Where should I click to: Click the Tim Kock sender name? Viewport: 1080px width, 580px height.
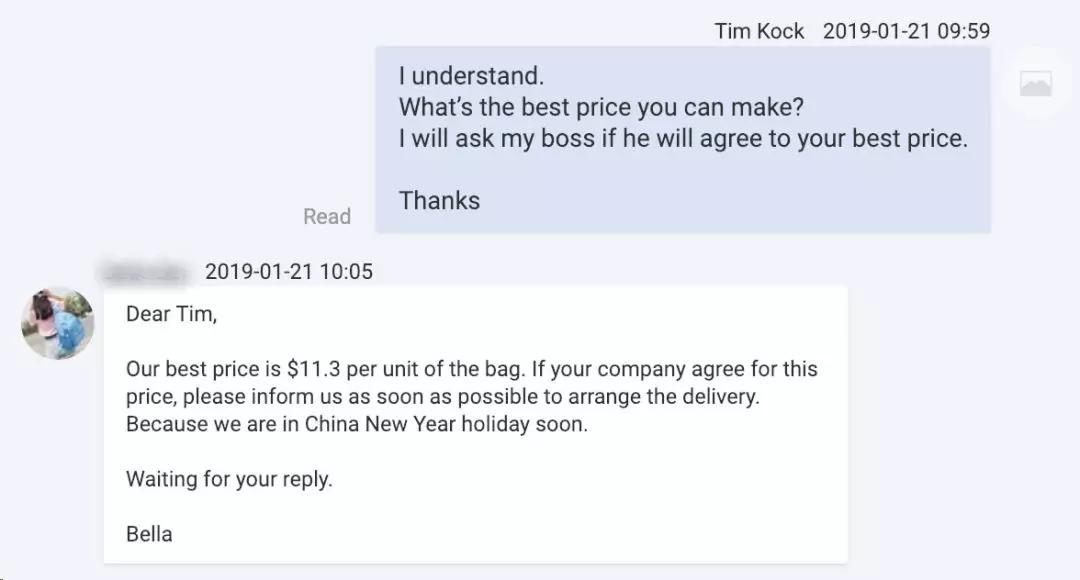point(759,31)
